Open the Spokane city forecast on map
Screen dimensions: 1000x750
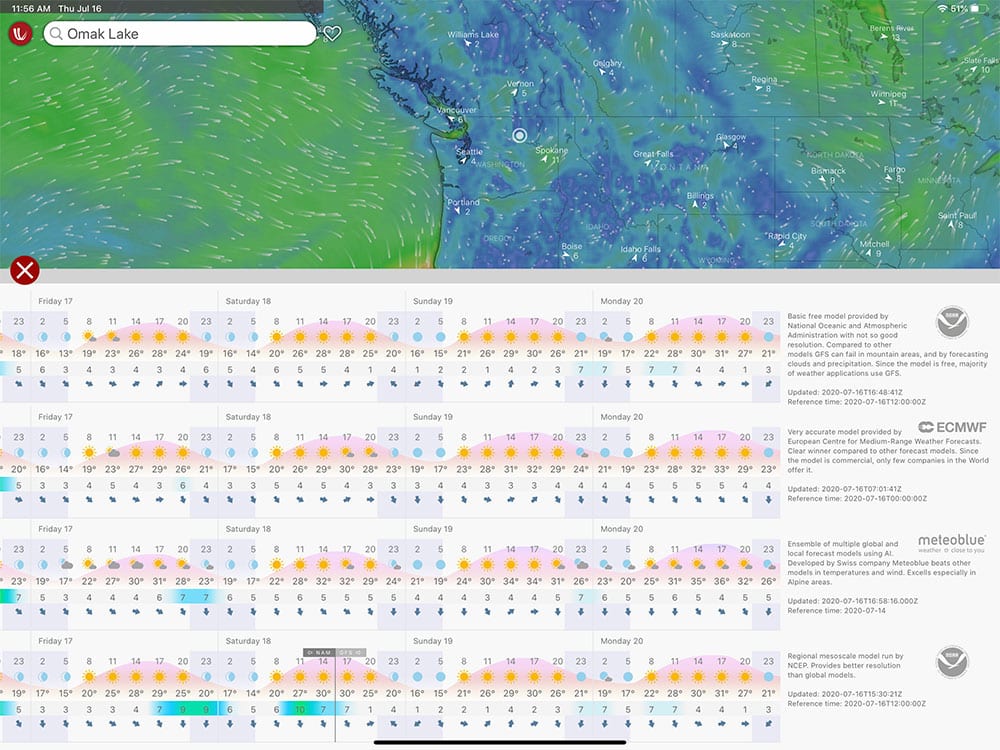coord(551,151)
